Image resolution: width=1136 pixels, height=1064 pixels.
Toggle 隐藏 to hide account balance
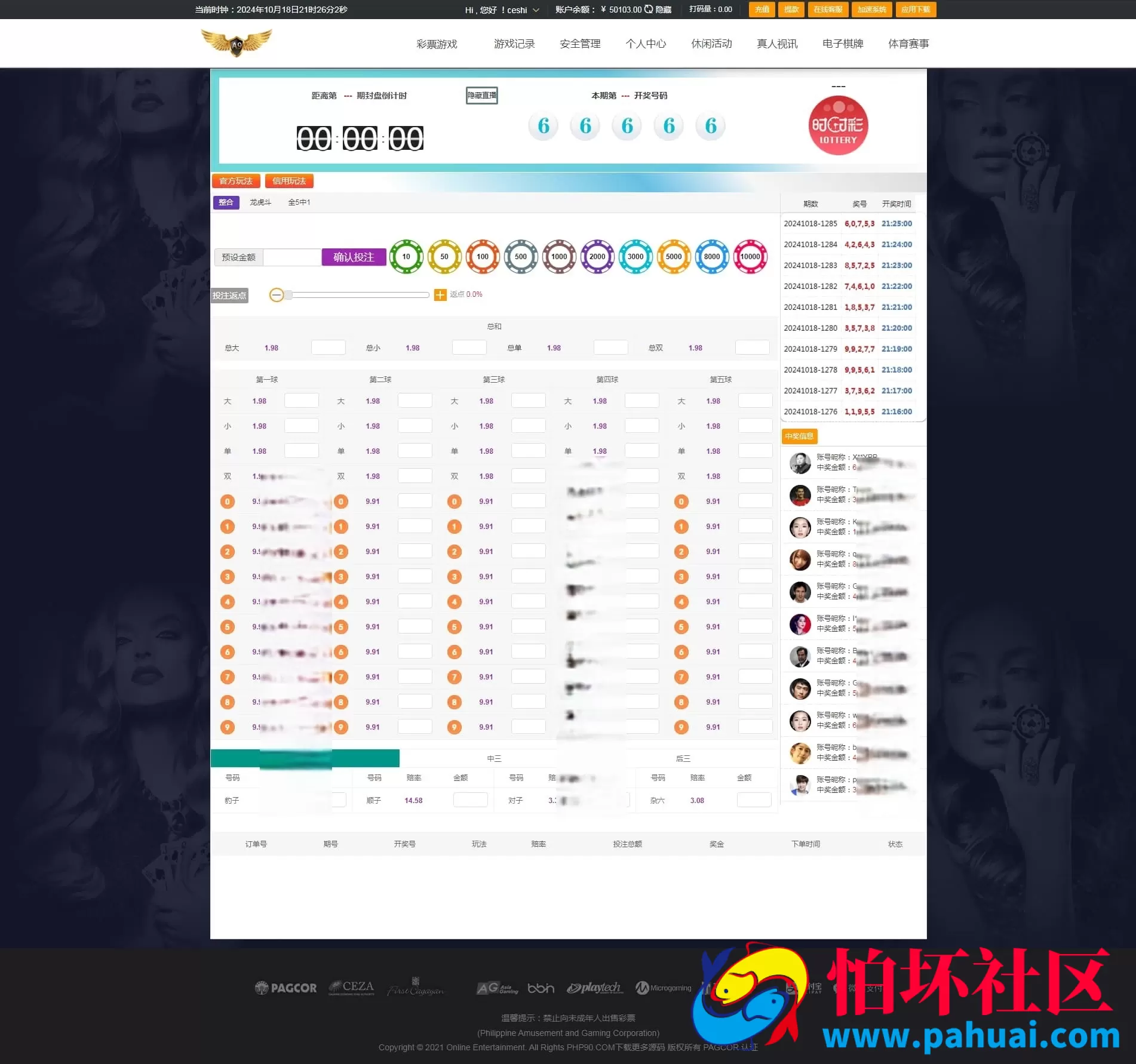click(x=663, y=10)
